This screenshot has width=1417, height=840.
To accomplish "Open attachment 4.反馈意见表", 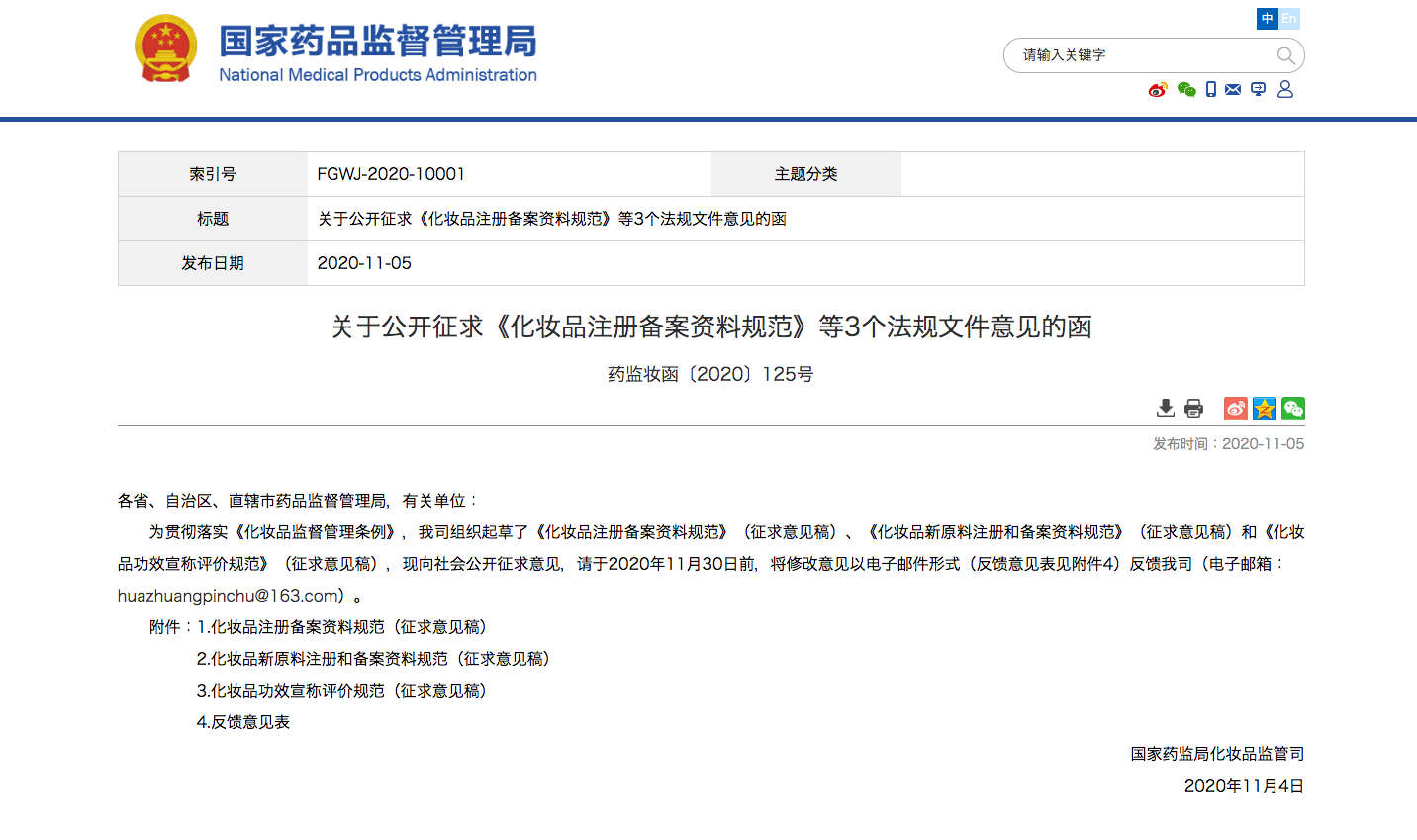I will [x=243, y=722].
